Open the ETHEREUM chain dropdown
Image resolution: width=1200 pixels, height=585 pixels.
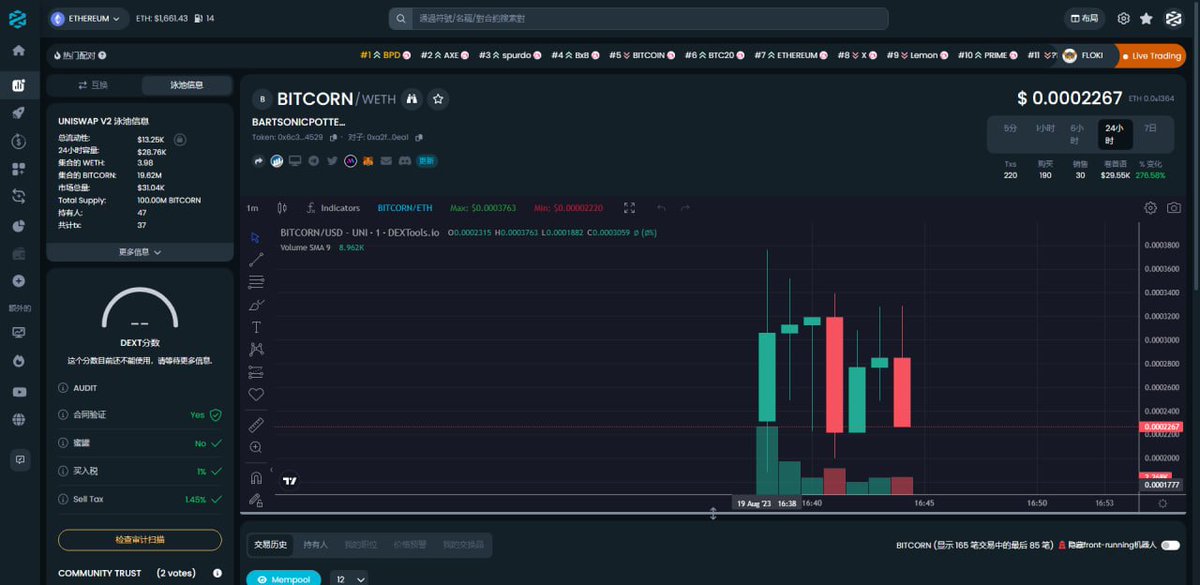click(88, 18)
